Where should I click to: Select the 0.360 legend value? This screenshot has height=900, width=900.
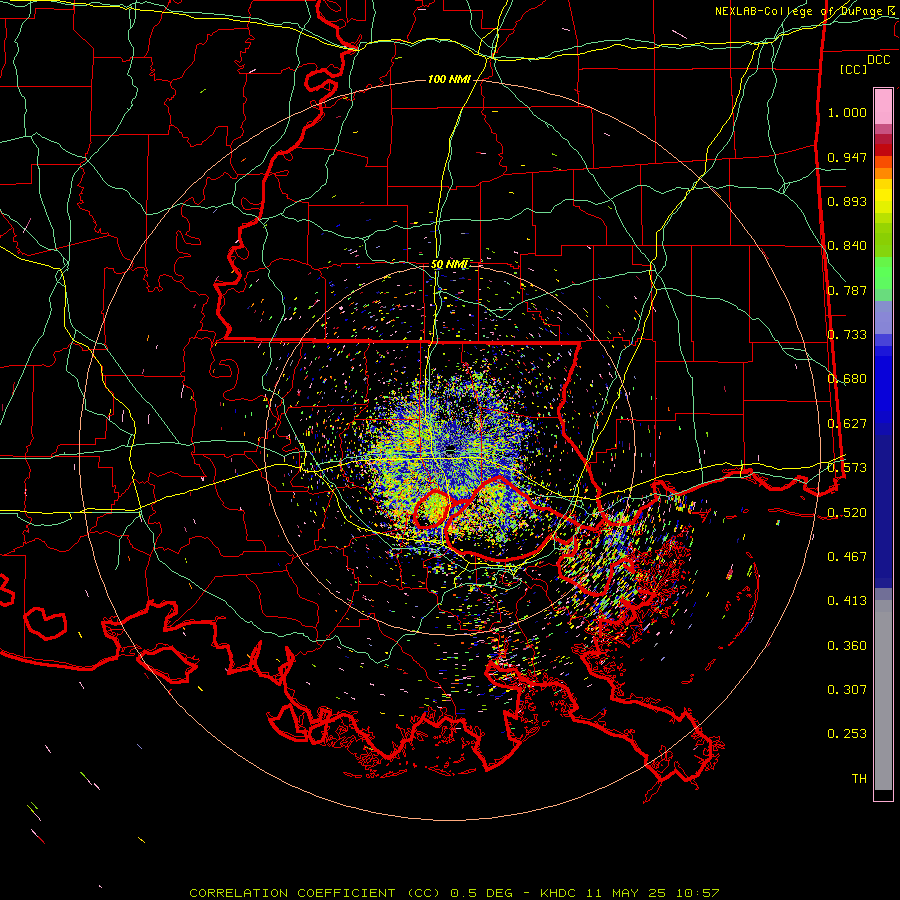point(847,646)
